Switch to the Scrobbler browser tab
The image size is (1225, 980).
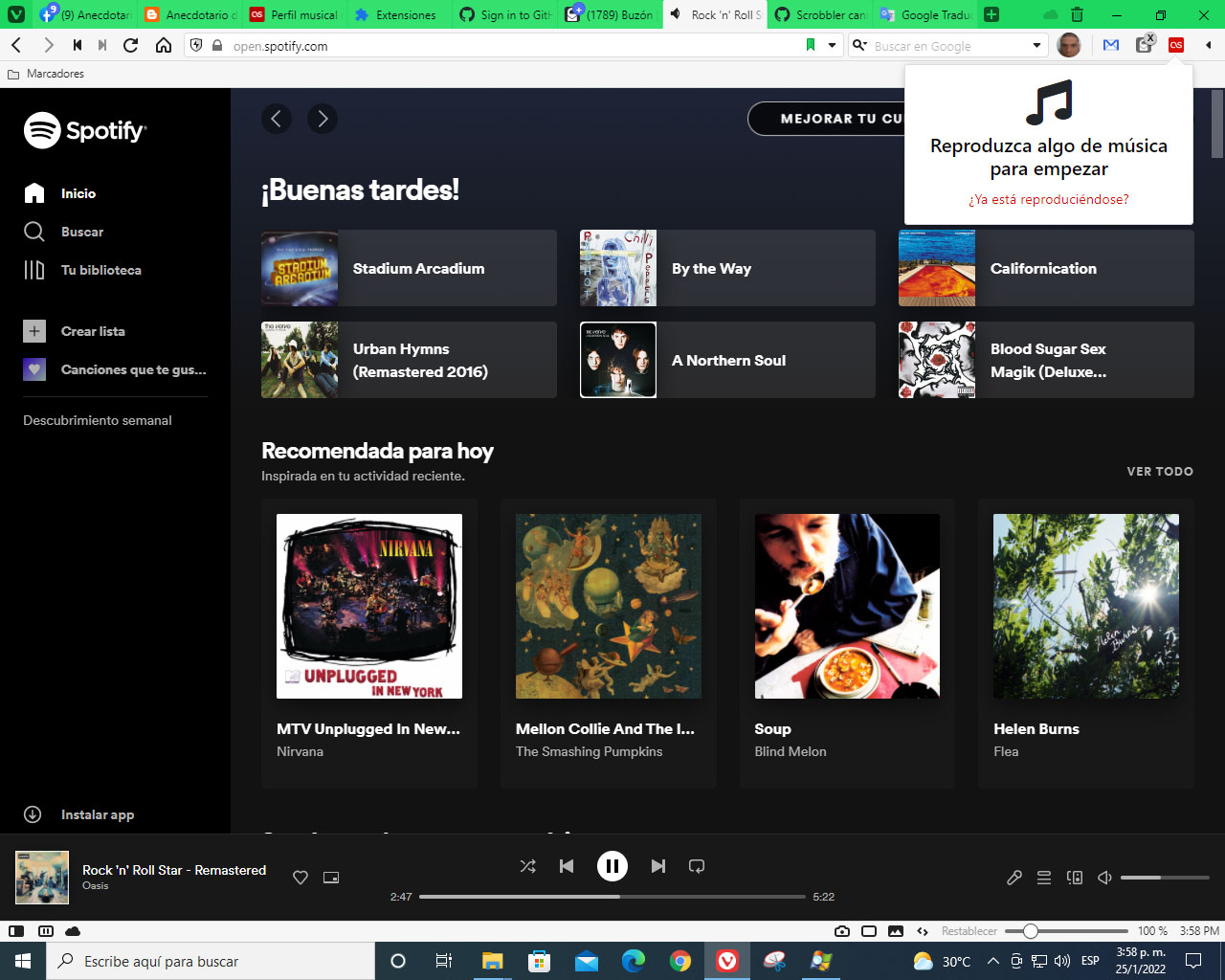(820, 14)
